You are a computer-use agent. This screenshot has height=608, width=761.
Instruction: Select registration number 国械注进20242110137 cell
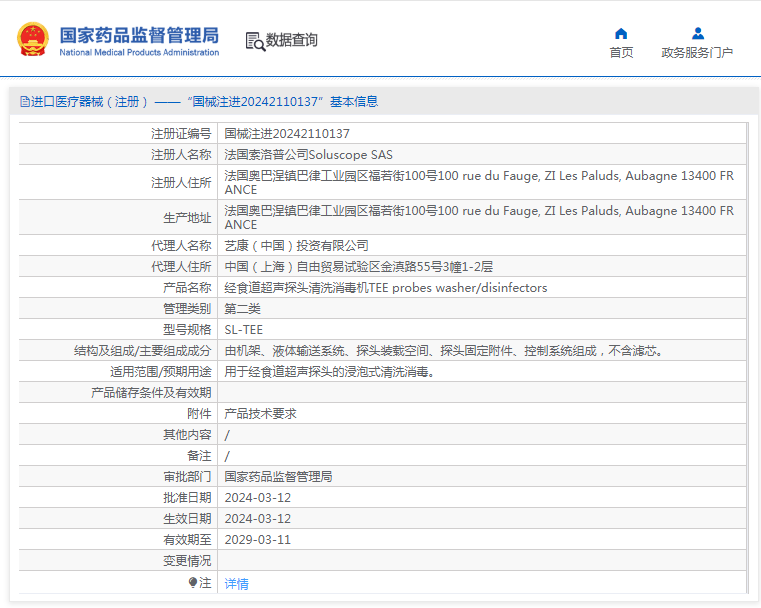pyautogui.click(x=287, y=133)
